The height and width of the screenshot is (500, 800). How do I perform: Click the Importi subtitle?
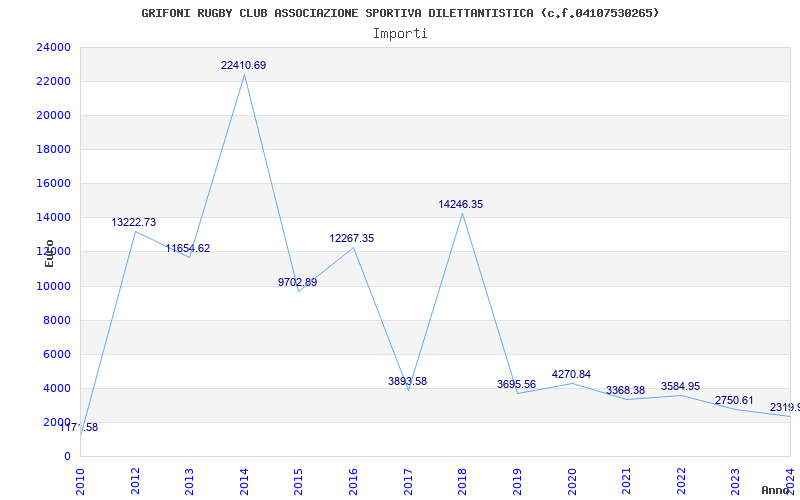[x=400, y=34]
